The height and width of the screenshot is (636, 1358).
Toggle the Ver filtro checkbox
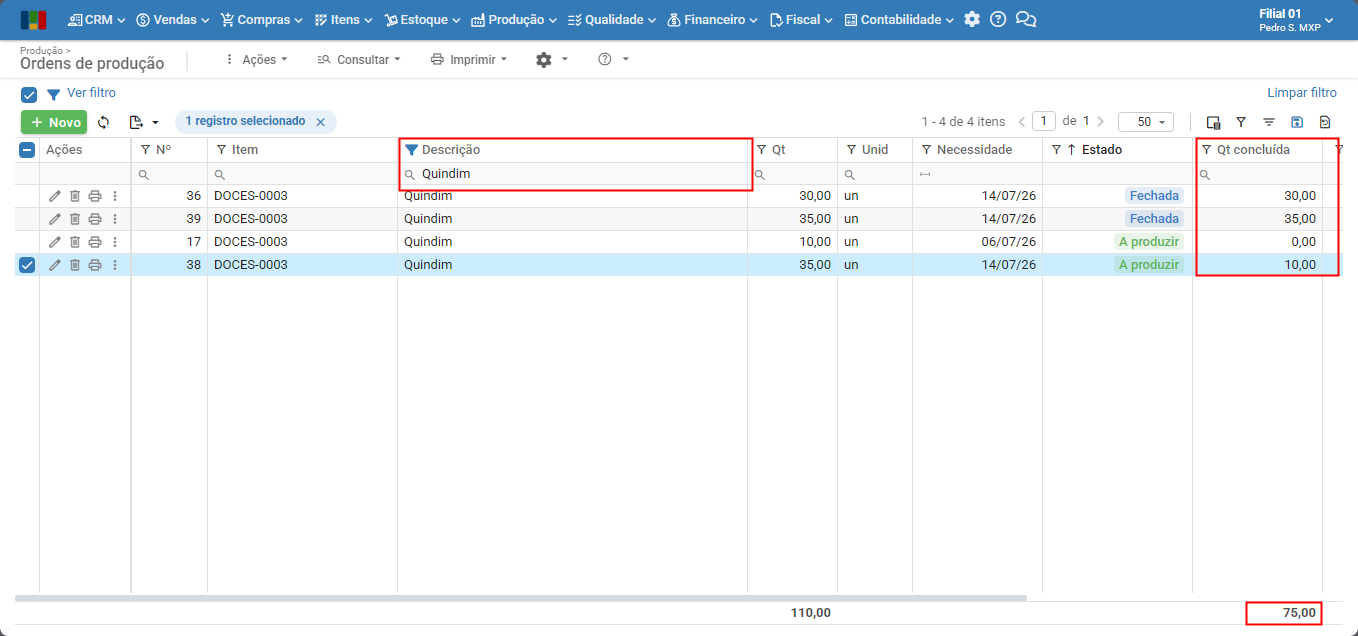(29, 95)
